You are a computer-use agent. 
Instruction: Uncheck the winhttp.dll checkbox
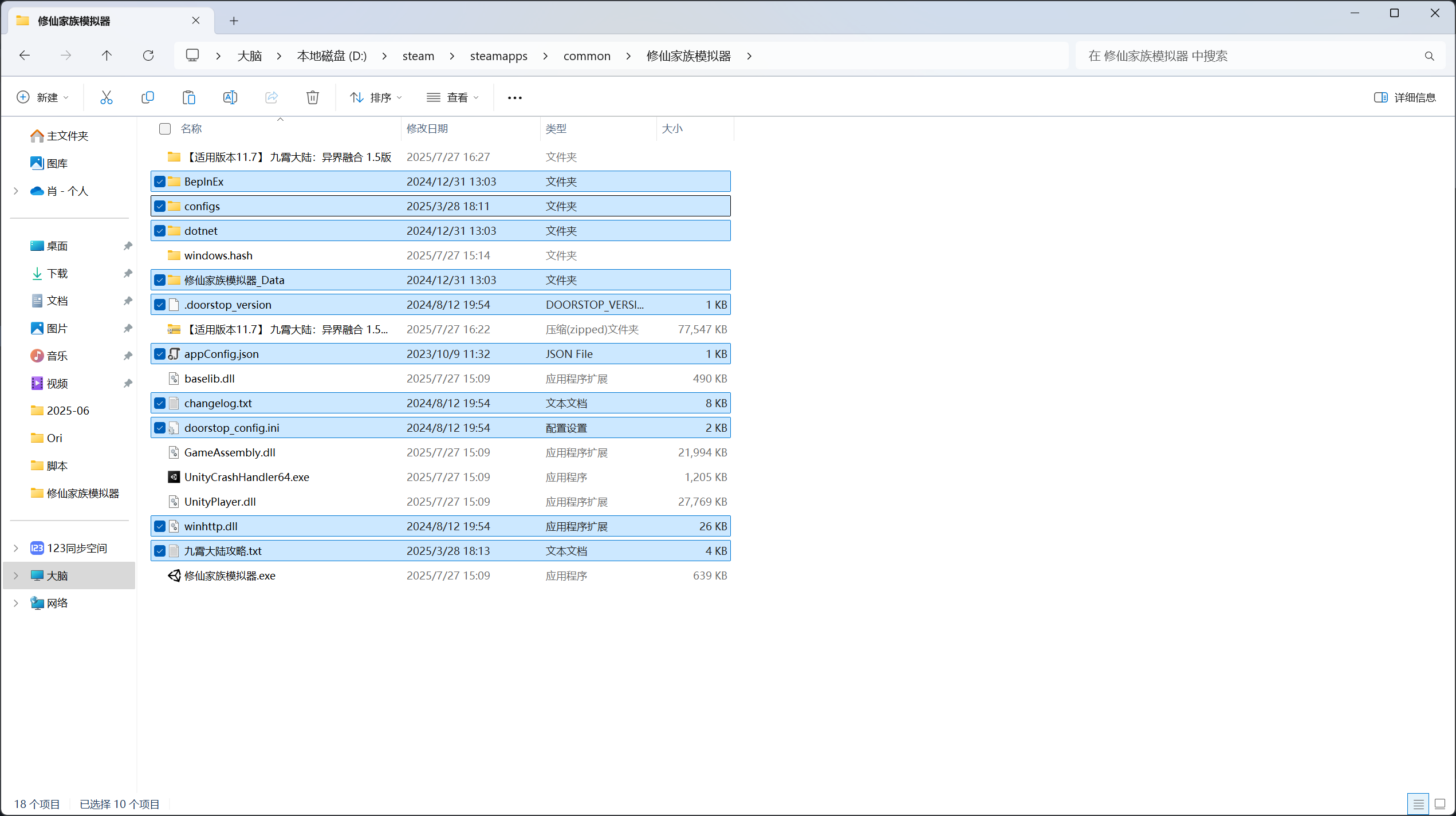[x=160, y=526]
